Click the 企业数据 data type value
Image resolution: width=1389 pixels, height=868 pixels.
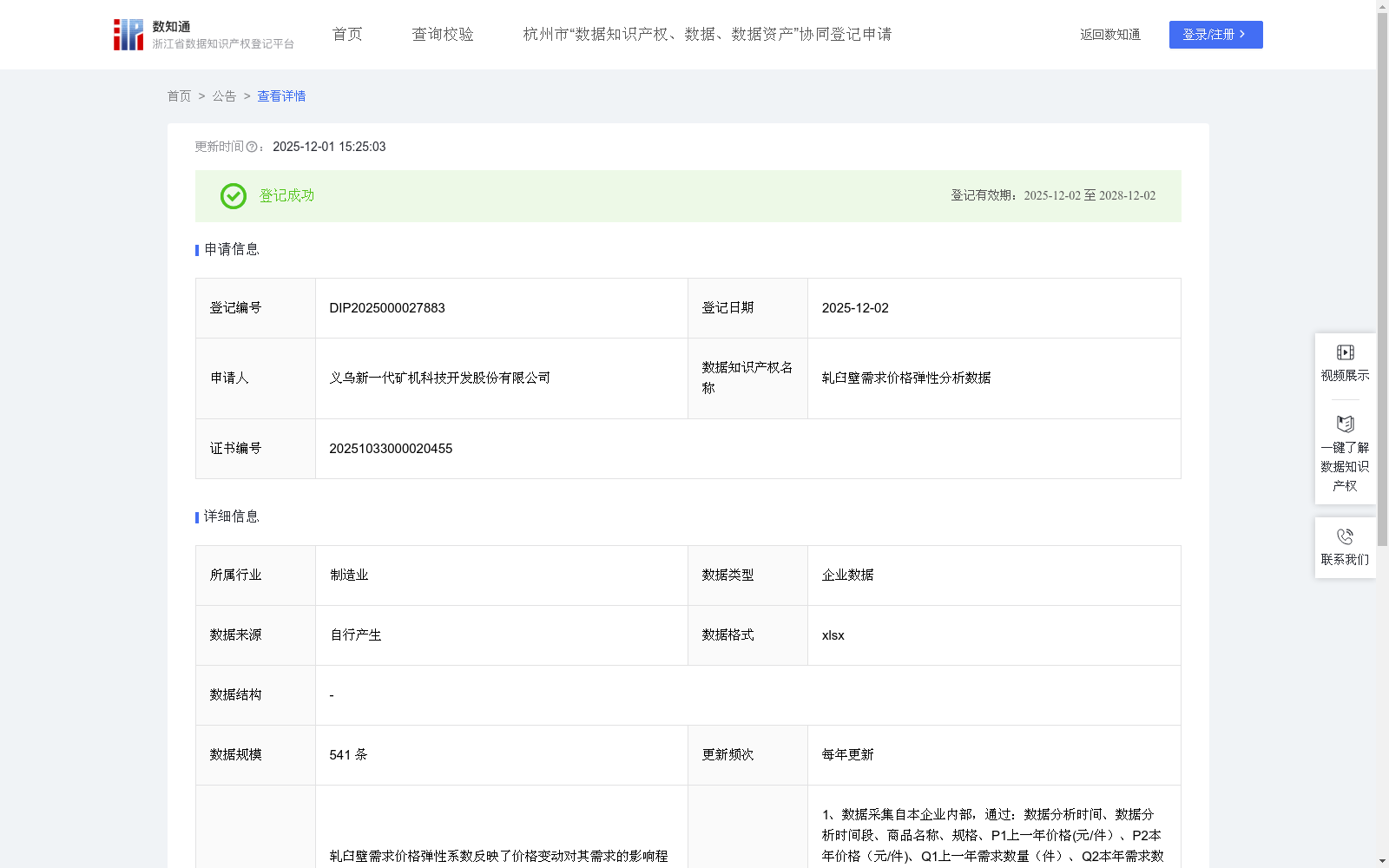(x=848, y=575)
